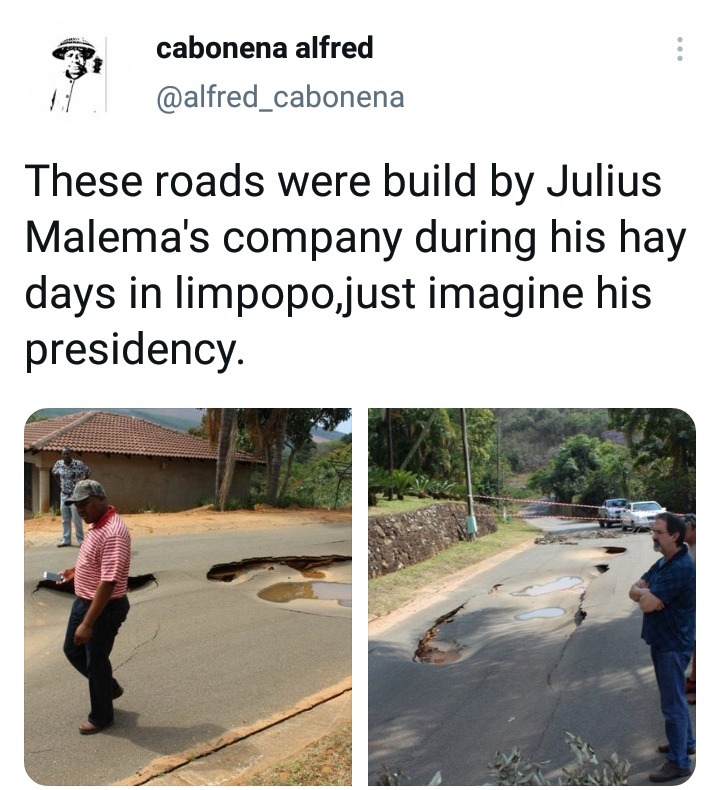Open the @alfred_cabonena handle link
Screen dimensions: 720x790
[x=280, y=97]
